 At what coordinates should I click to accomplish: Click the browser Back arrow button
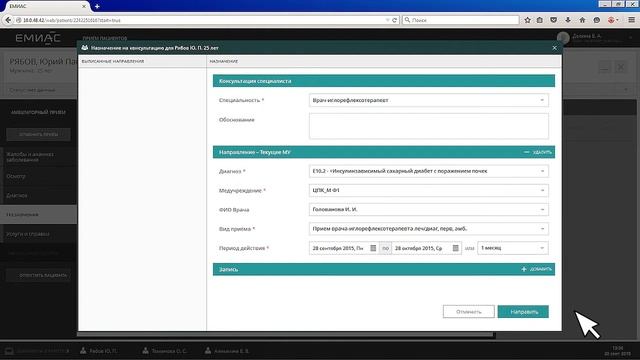8,20
